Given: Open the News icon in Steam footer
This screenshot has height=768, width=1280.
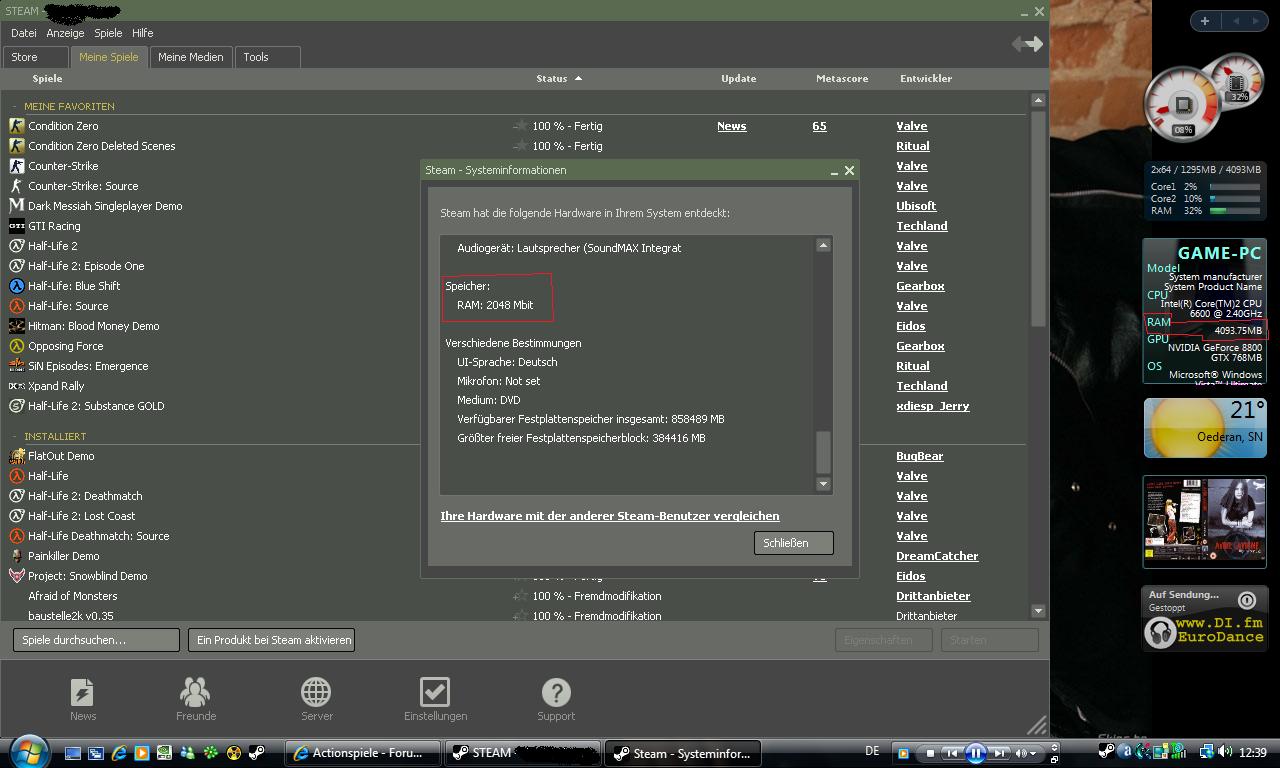Looking at the screenshot, I should (82, 692).
